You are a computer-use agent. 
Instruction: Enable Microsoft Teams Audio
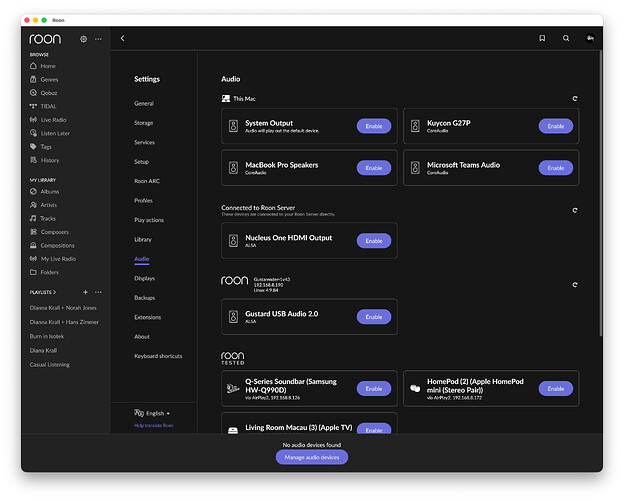556,168
